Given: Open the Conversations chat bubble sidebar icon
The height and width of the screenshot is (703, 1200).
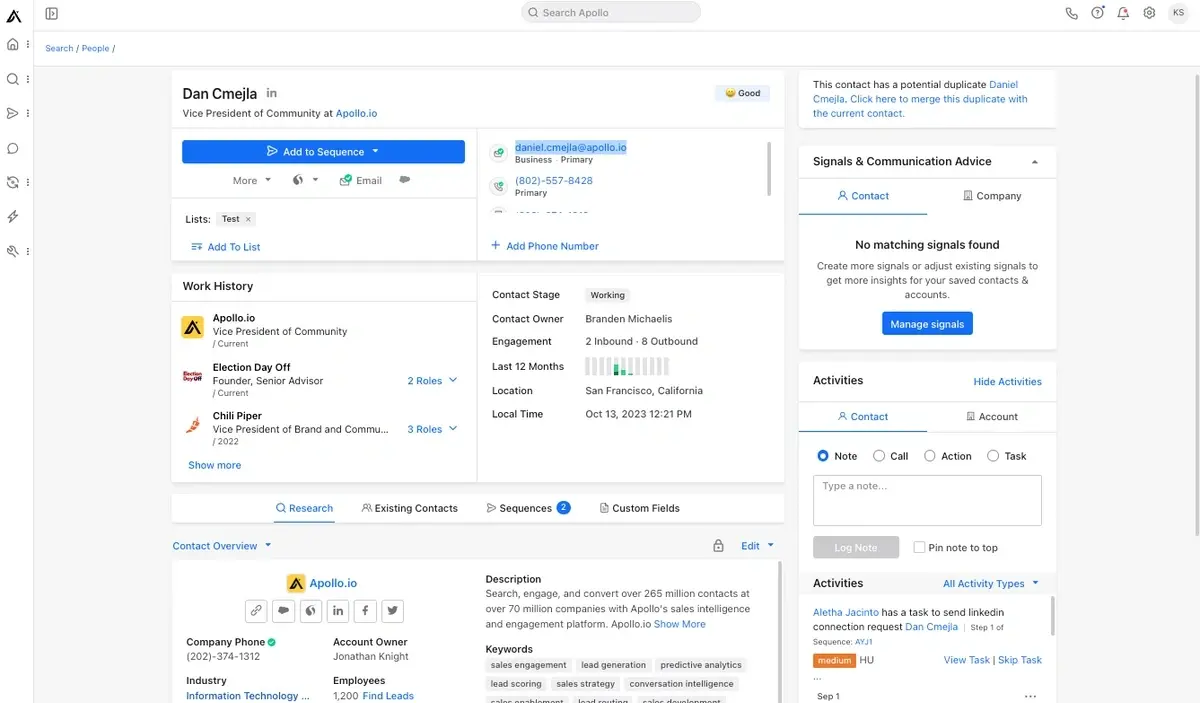Looking at the screenshot, I should coord(13,148).
